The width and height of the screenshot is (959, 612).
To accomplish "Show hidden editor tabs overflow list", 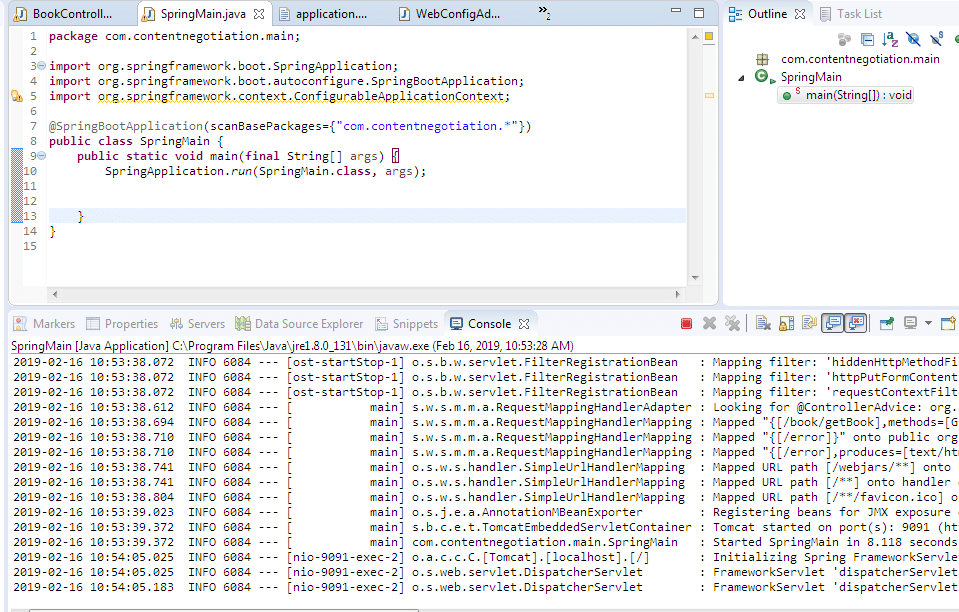I will click(x=544, y=13).
